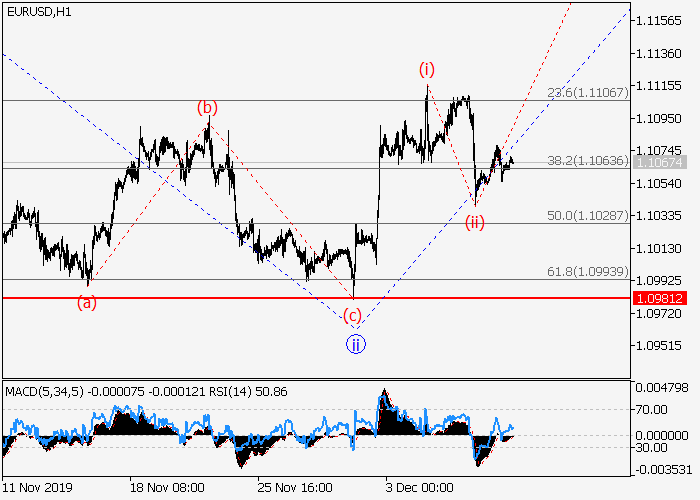Image resolution: width=700 pixels, height=500 pixels.
Task: Click the 61.8 Fibonacci retracement label
Action: coord(587,271)
